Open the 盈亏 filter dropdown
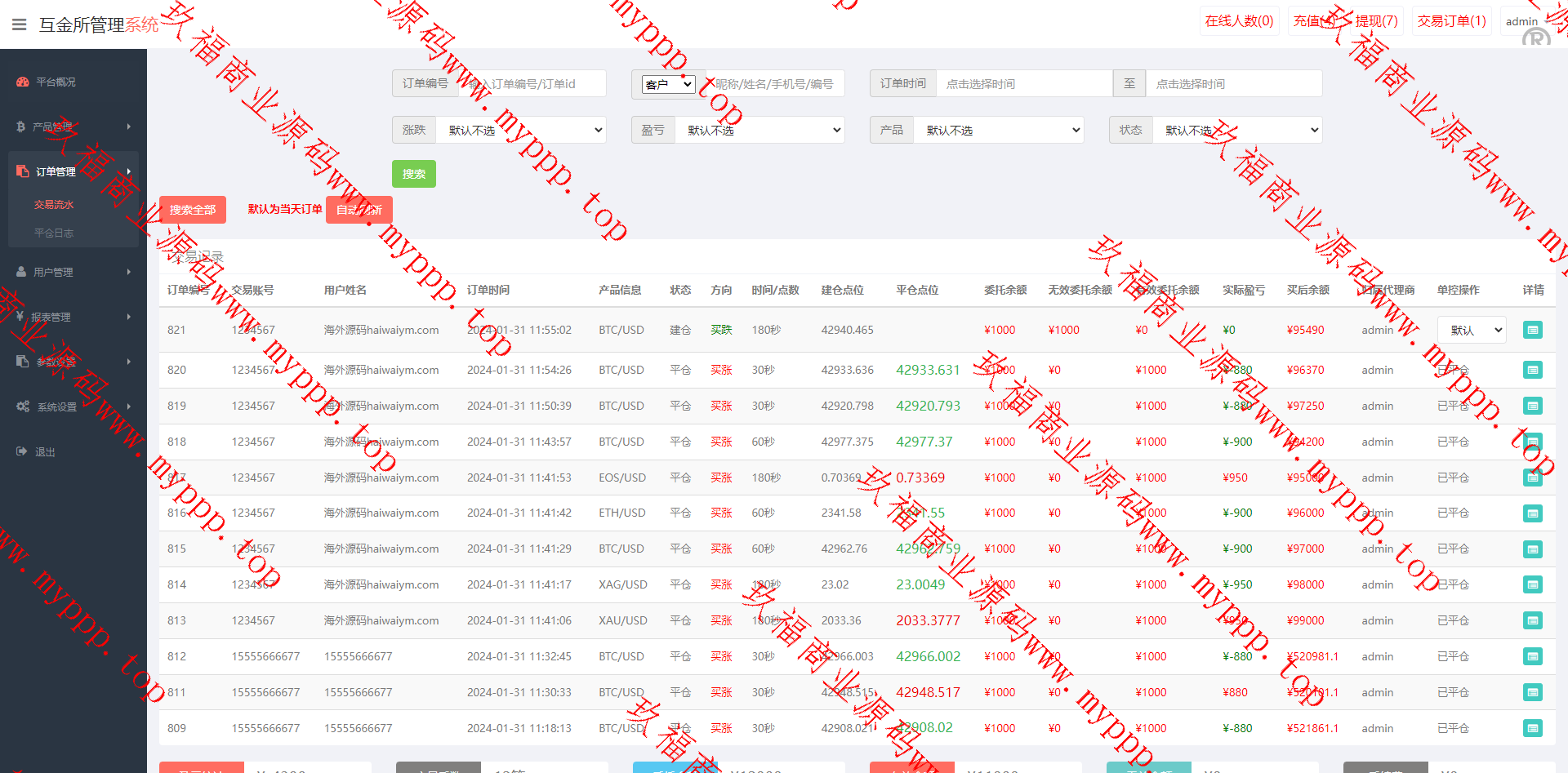The height and width of the screenshot is (773, 1568). tap(759, 130)
